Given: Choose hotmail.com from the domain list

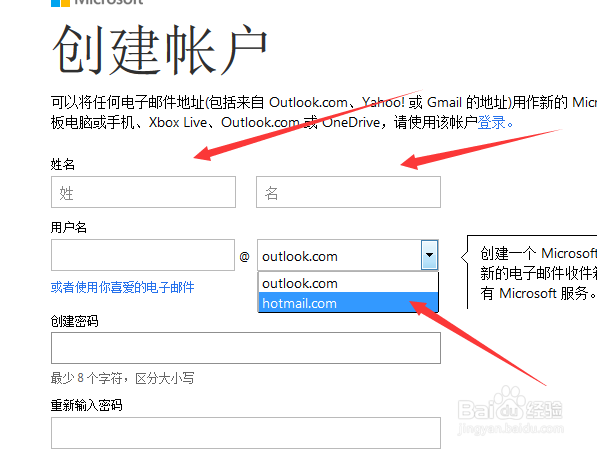Looking at the screenshot, I should coord(348,303).
